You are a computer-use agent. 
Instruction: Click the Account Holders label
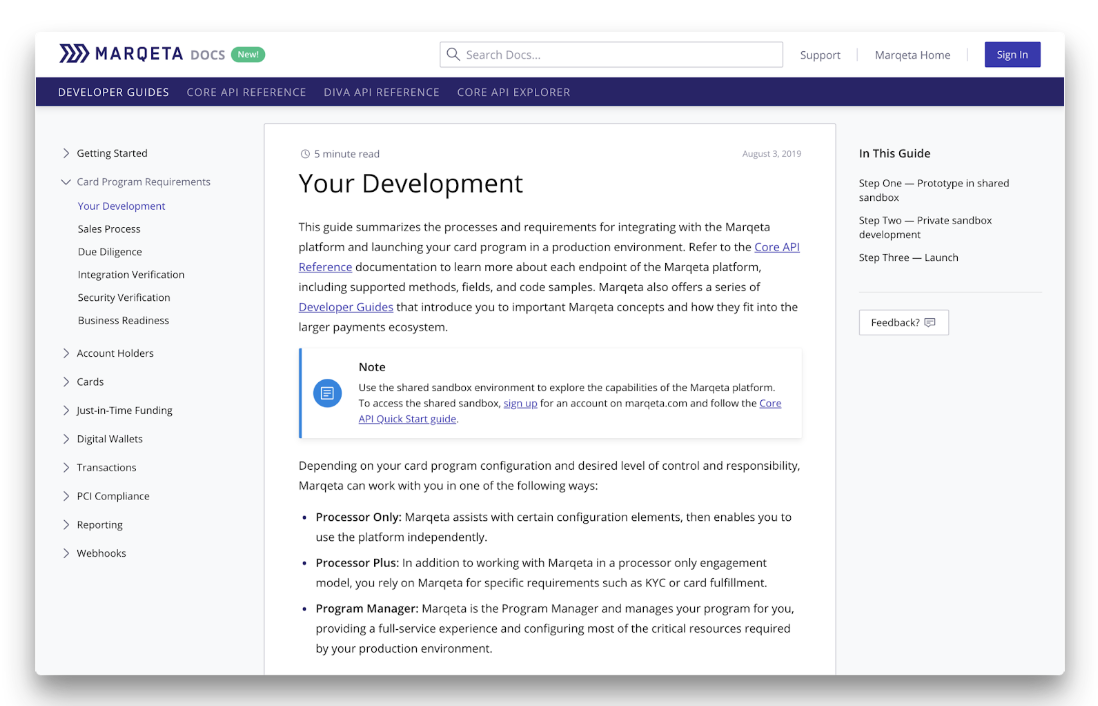point(115,353)
